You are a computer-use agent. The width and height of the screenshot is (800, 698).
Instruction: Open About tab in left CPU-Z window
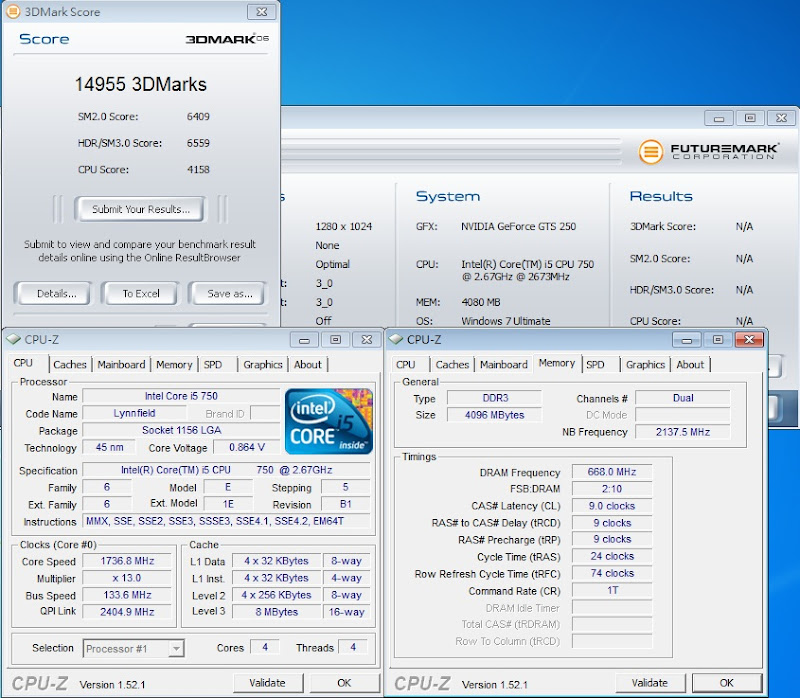(308, 364)
